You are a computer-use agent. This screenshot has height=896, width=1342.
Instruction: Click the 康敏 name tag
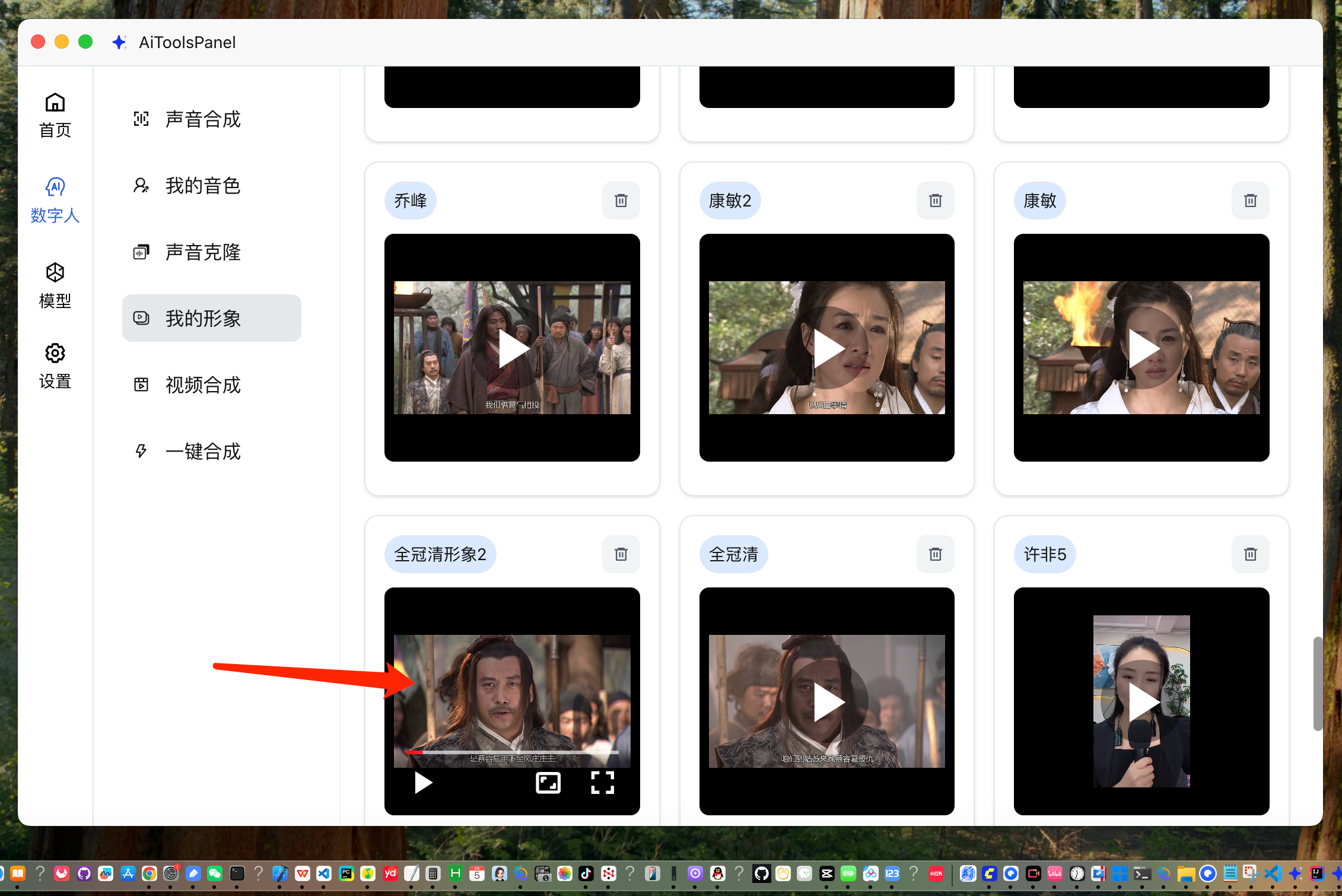pyautogui.click(x=1040, y=201)
